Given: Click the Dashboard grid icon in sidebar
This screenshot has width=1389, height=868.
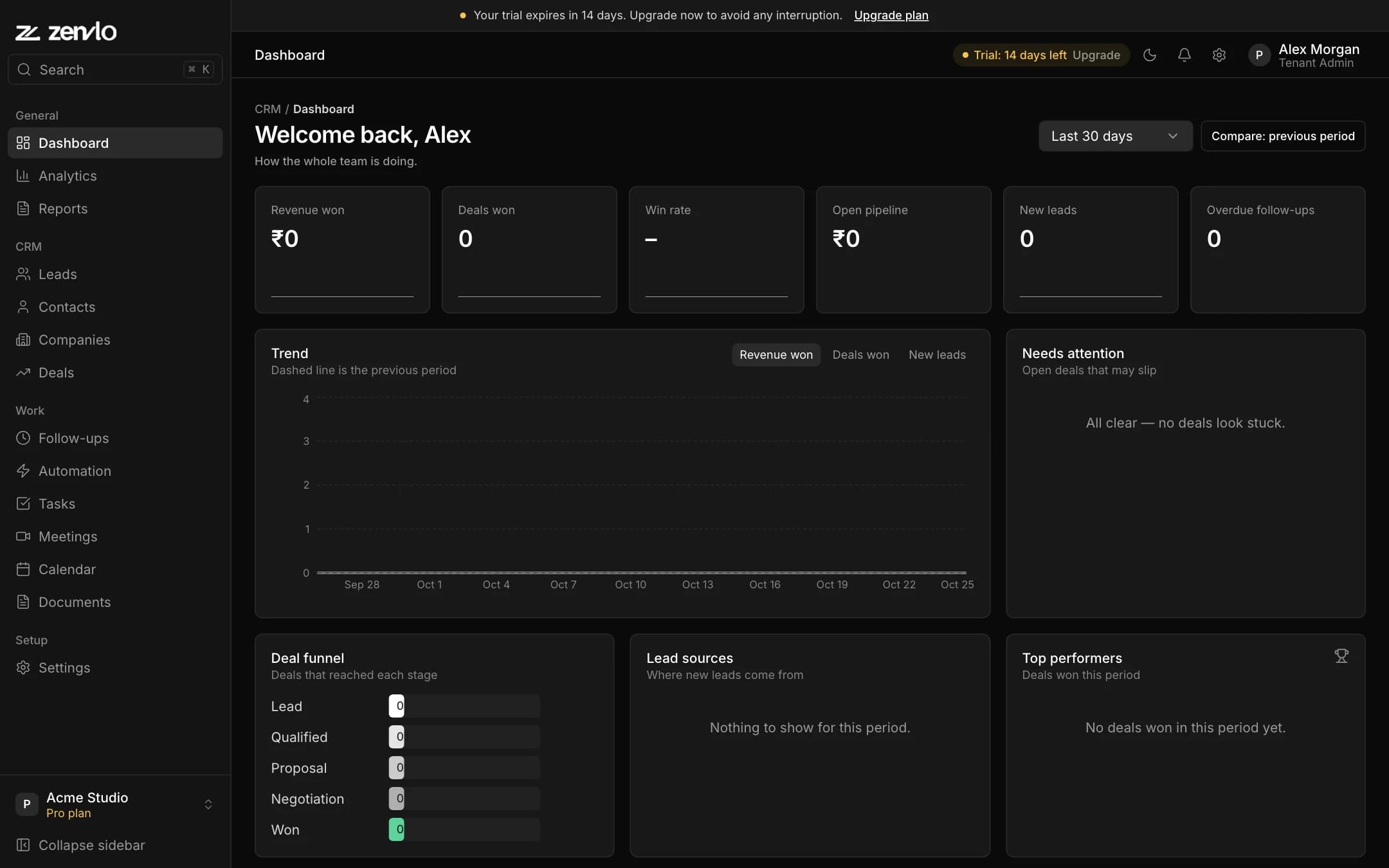Looking at the screenshot, I should (23, 143).
